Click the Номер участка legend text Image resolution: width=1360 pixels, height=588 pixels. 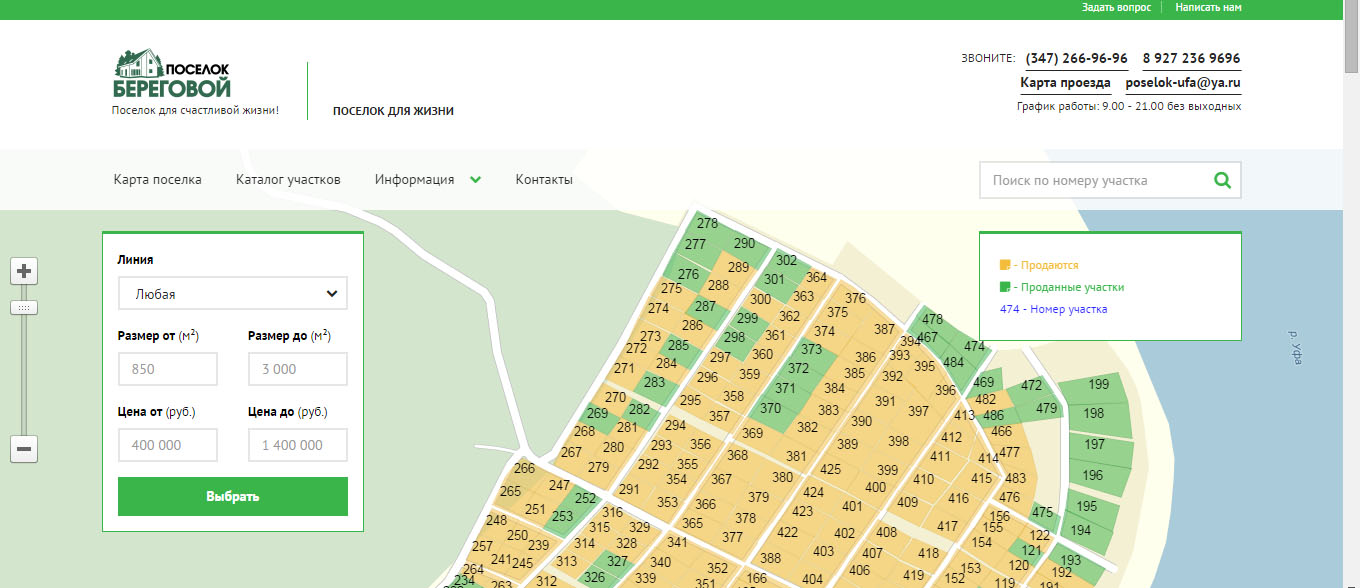(1053, 309)
